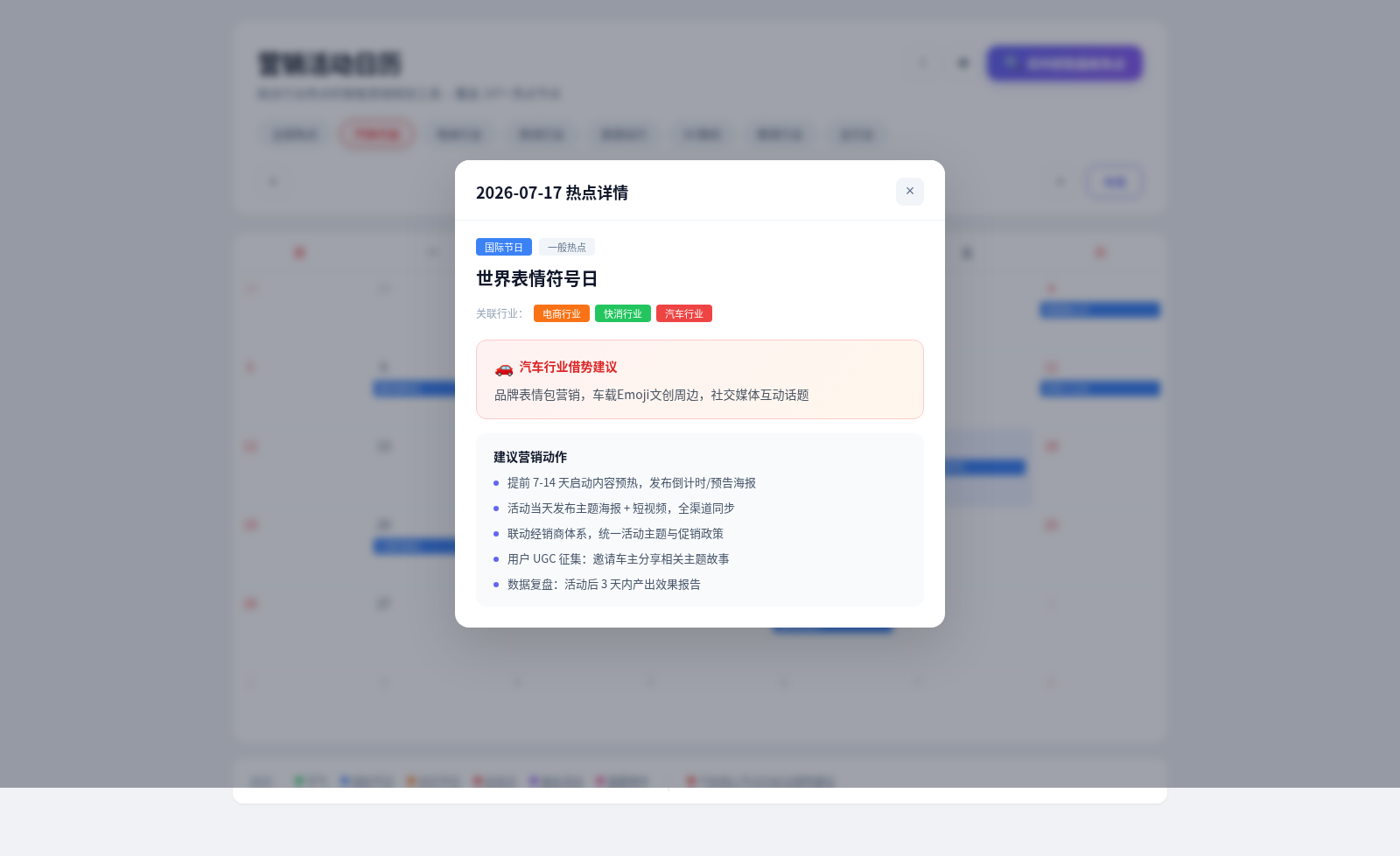This screenshot has height=856, width=1400.
Task: Click the 国际节日 tag
Action: (x=504, y=247)
